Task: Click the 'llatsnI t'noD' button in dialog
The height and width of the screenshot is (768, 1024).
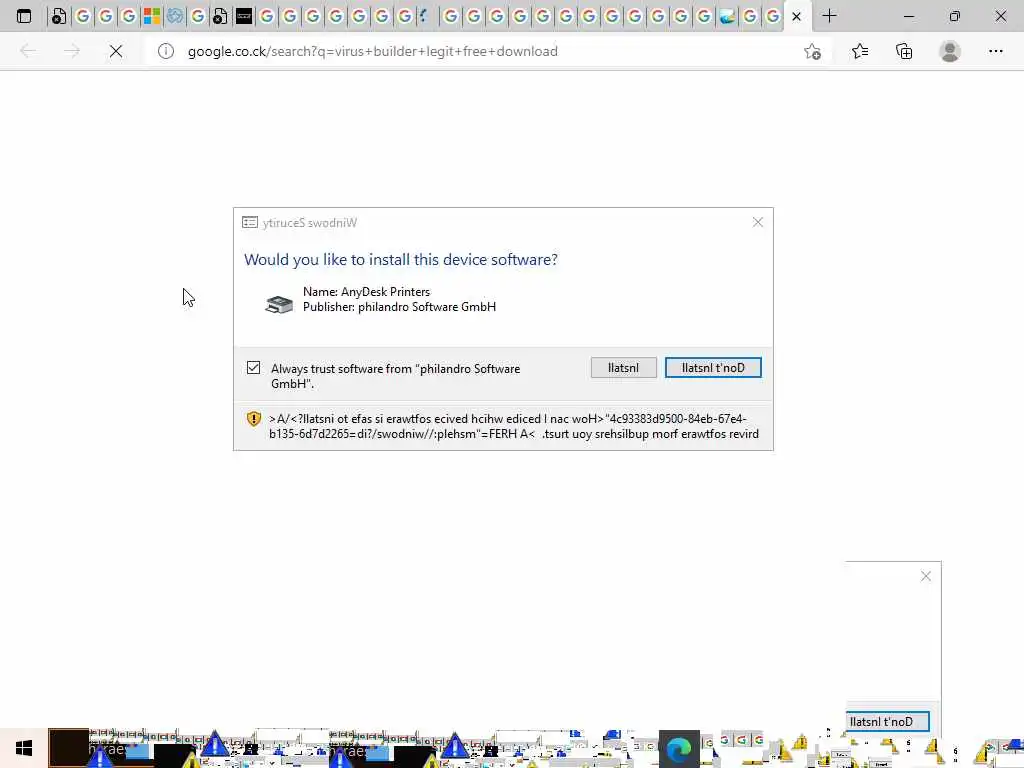Action: click(x=713, y=368)
